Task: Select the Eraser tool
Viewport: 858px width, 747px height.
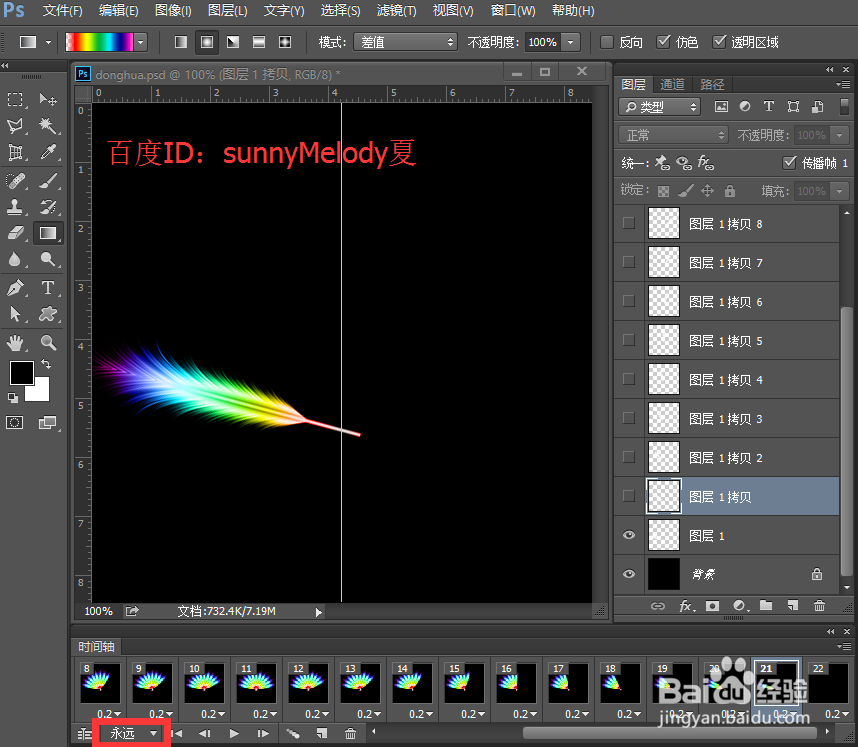Action: point(15,233)
